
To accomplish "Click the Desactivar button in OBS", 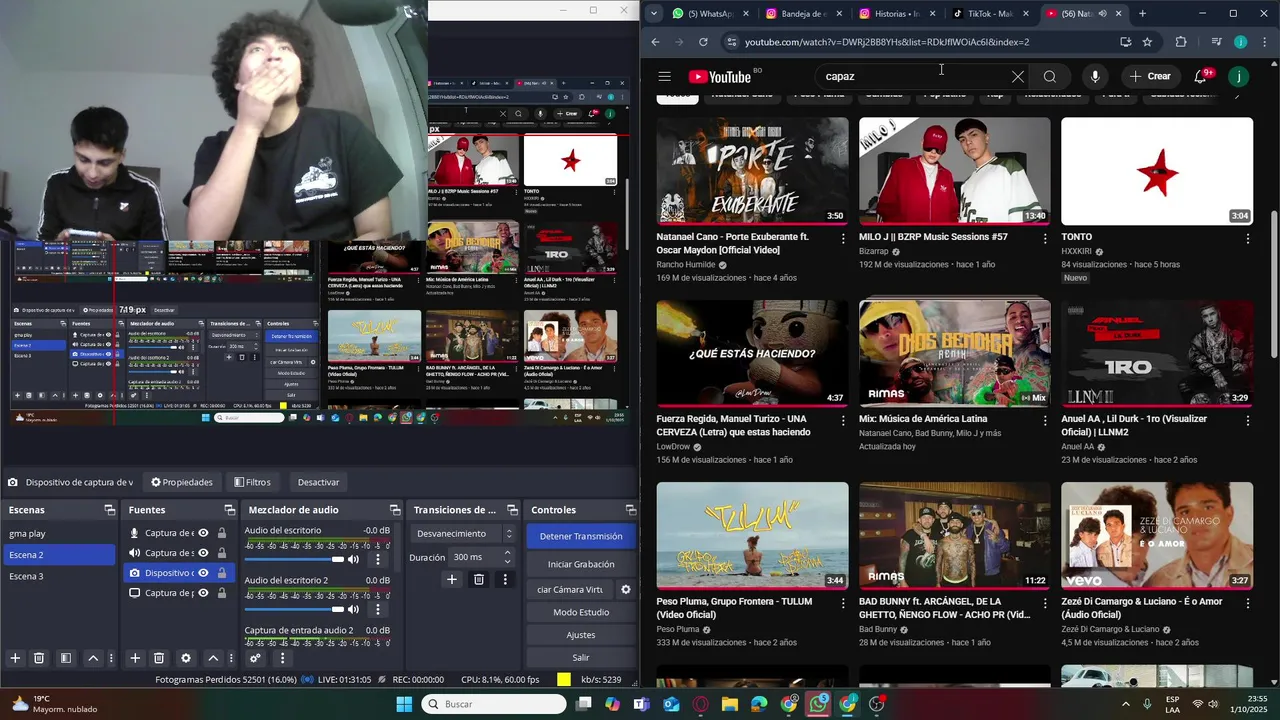I will 318,482.
